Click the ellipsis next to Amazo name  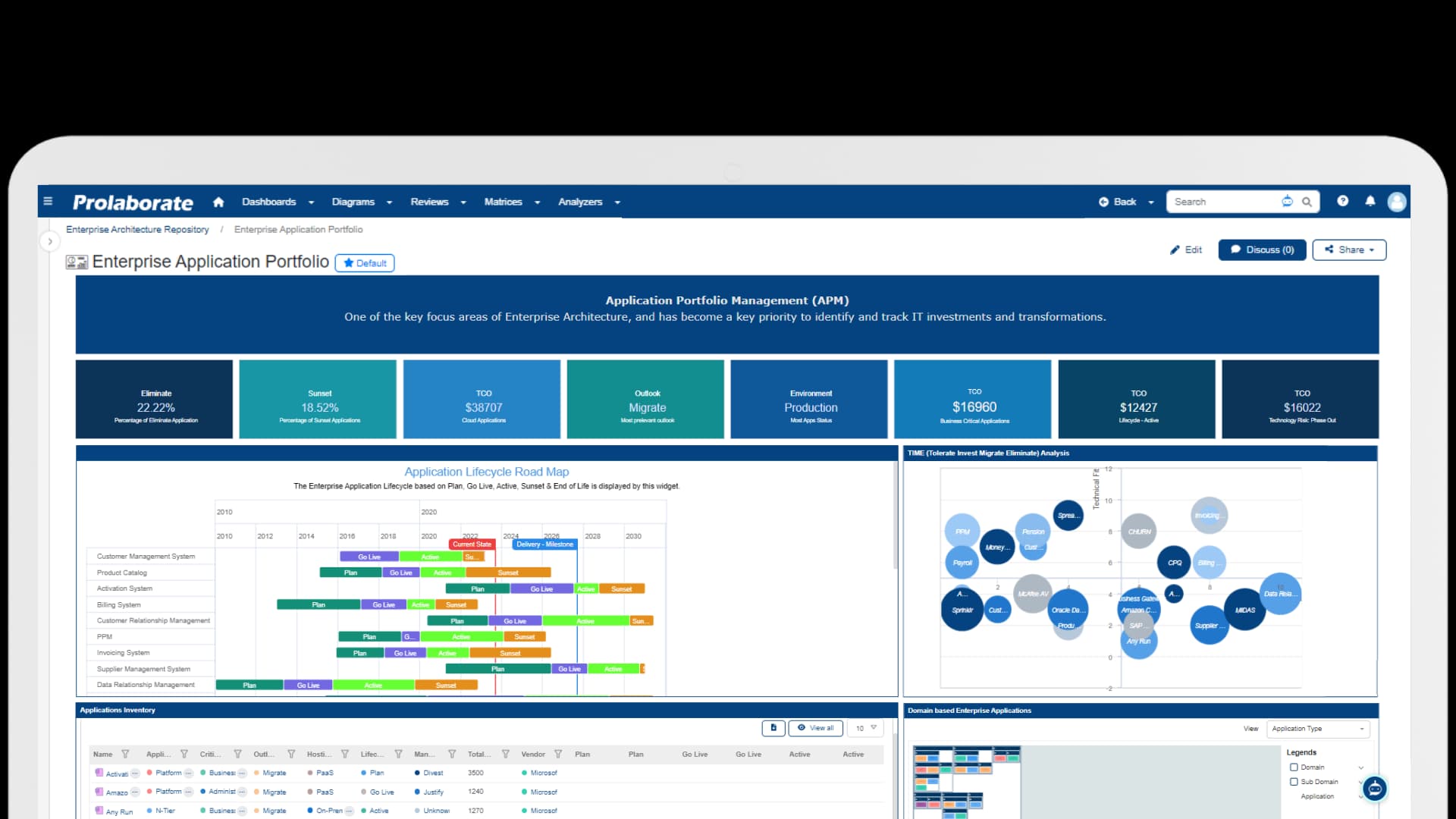click(135, 792)
